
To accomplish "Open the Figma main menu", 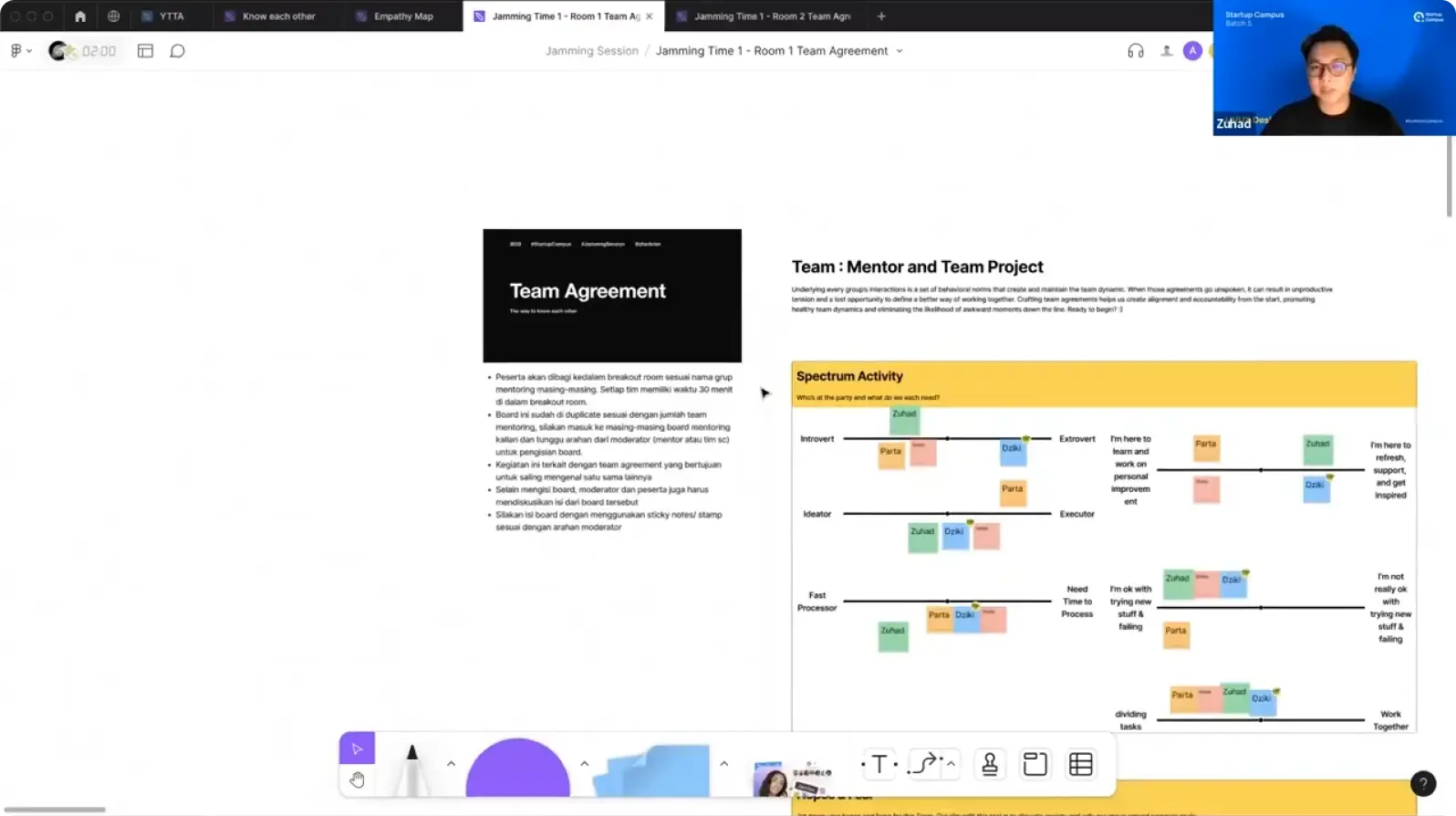I will [x=20, y=51].
